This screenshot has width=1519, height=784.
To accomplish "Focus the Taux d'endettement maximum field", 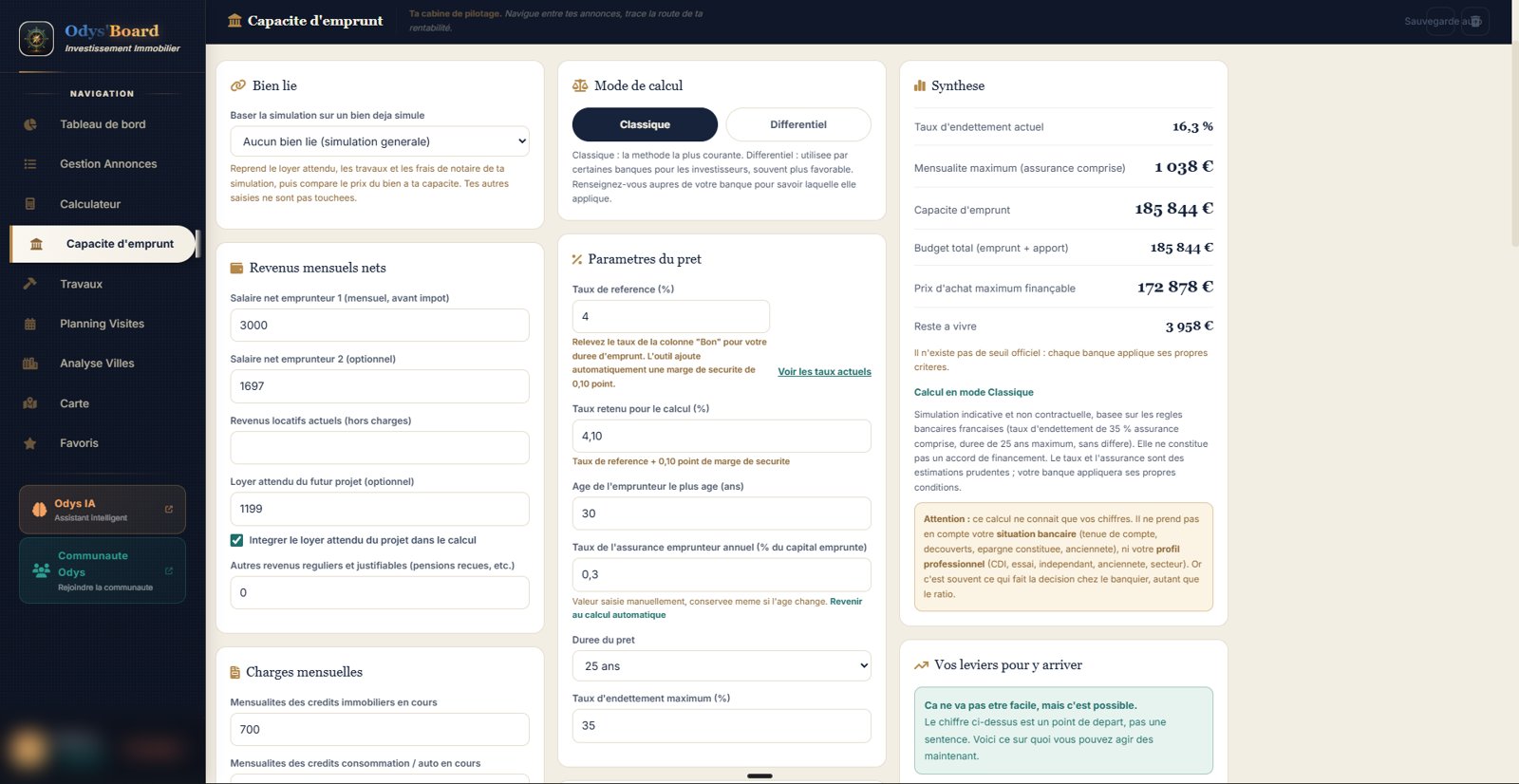I will [x=722, y=725].
